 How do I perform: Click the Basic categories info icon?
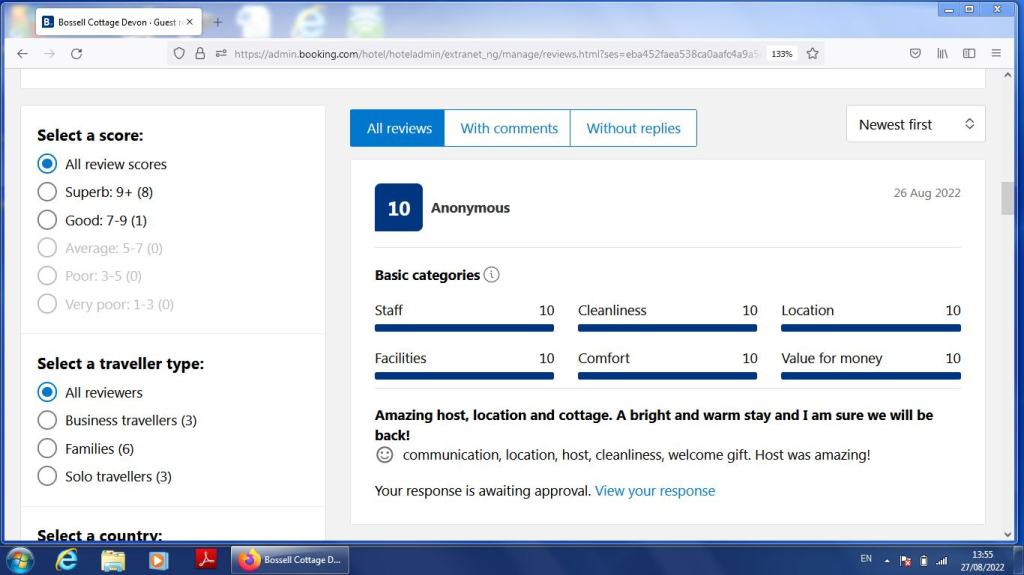tap(491, 275)
